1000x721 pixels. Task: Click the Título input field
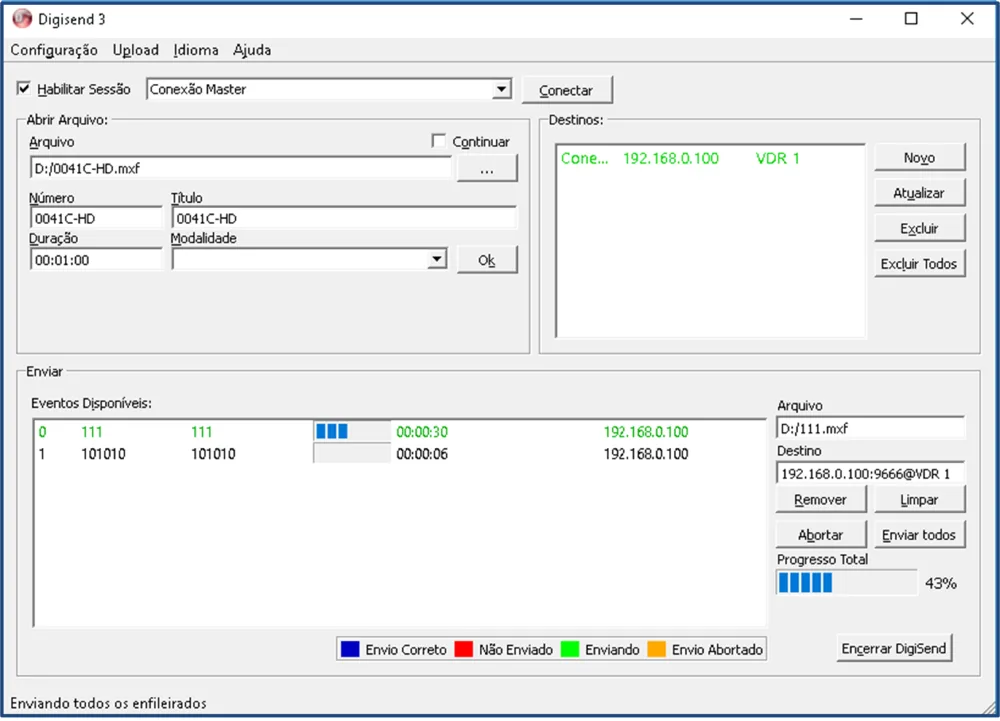click(x=344, y=219)
